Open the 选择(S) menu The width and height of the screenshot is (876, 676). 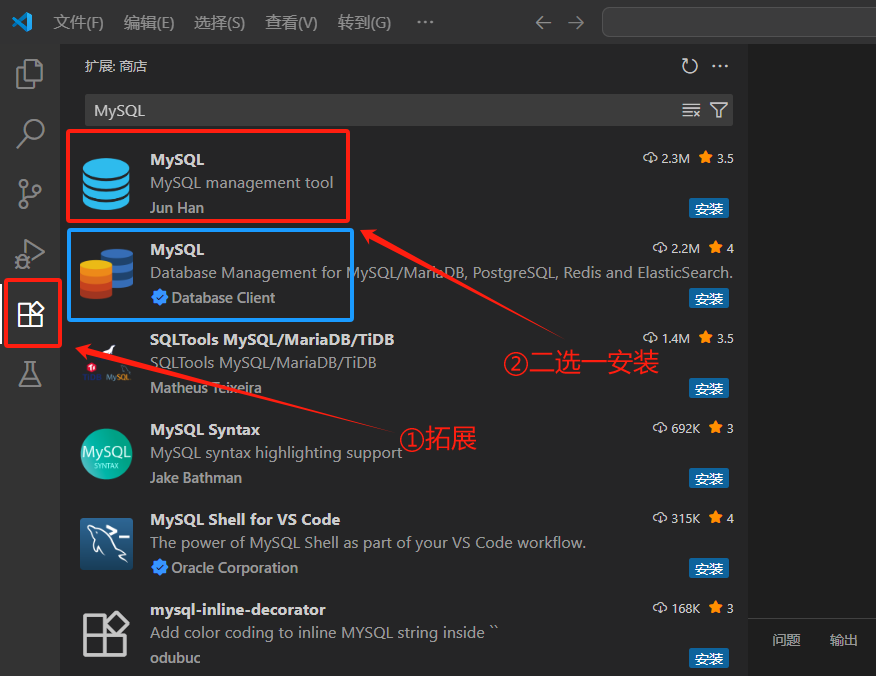coord(219,23)
